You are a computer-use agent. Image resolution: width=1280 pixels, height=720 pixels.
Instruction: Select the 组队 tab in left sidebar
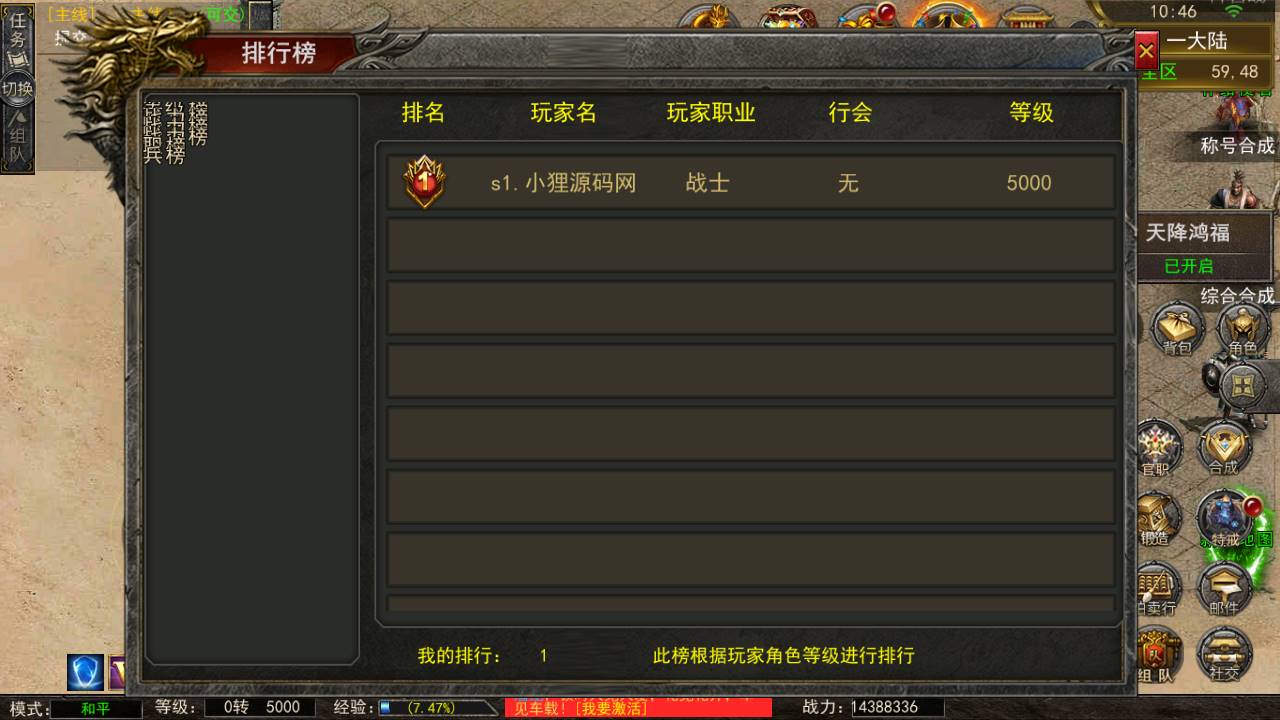(x=17, y=138)
